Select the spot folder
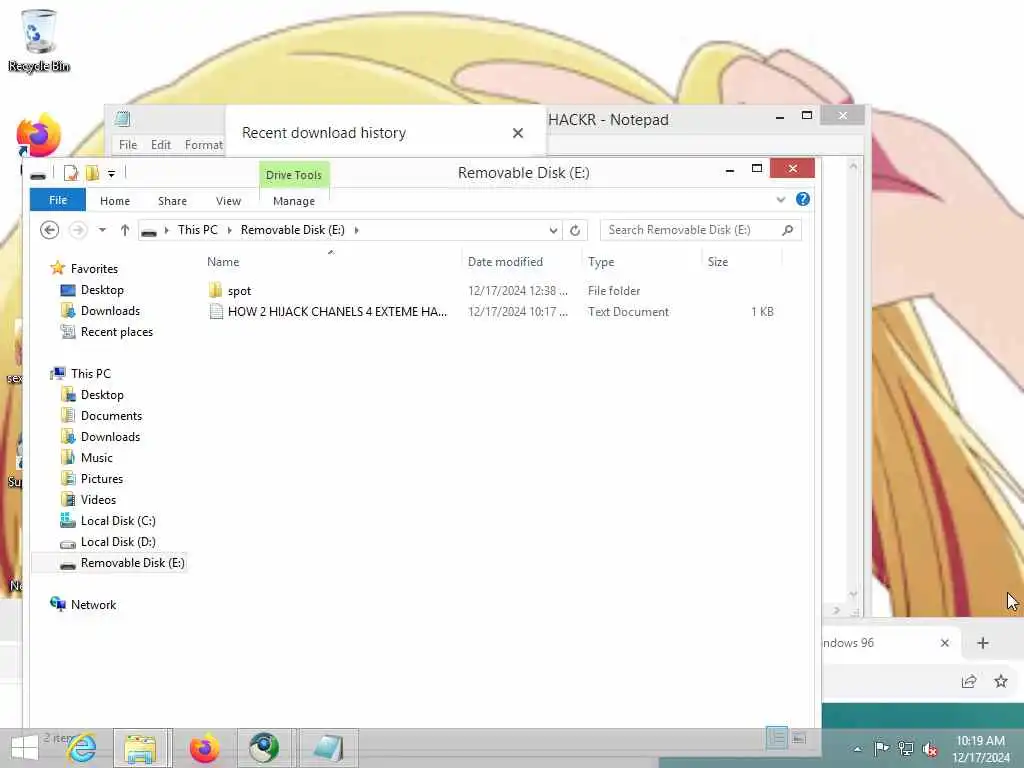This screenshot has width=1024, height=768. tap(239, 291)
